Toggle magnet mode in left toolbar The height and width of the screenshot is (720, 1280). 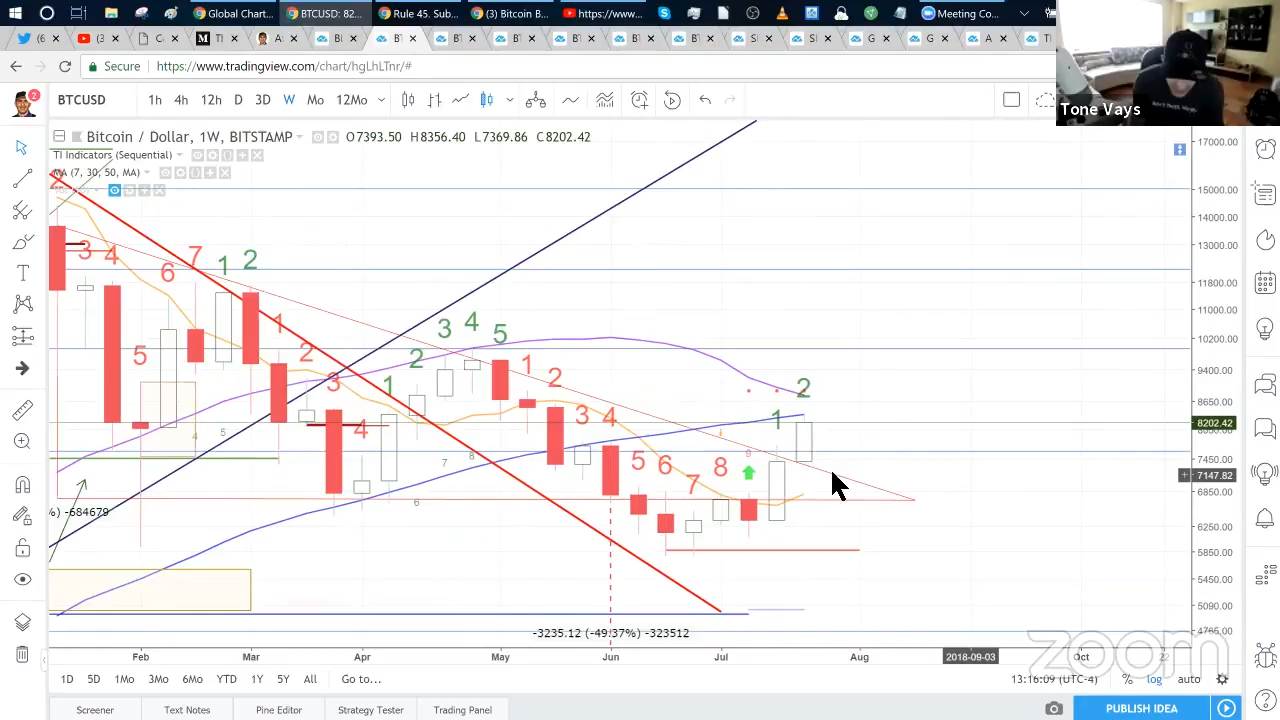click(x=22, y=485)
